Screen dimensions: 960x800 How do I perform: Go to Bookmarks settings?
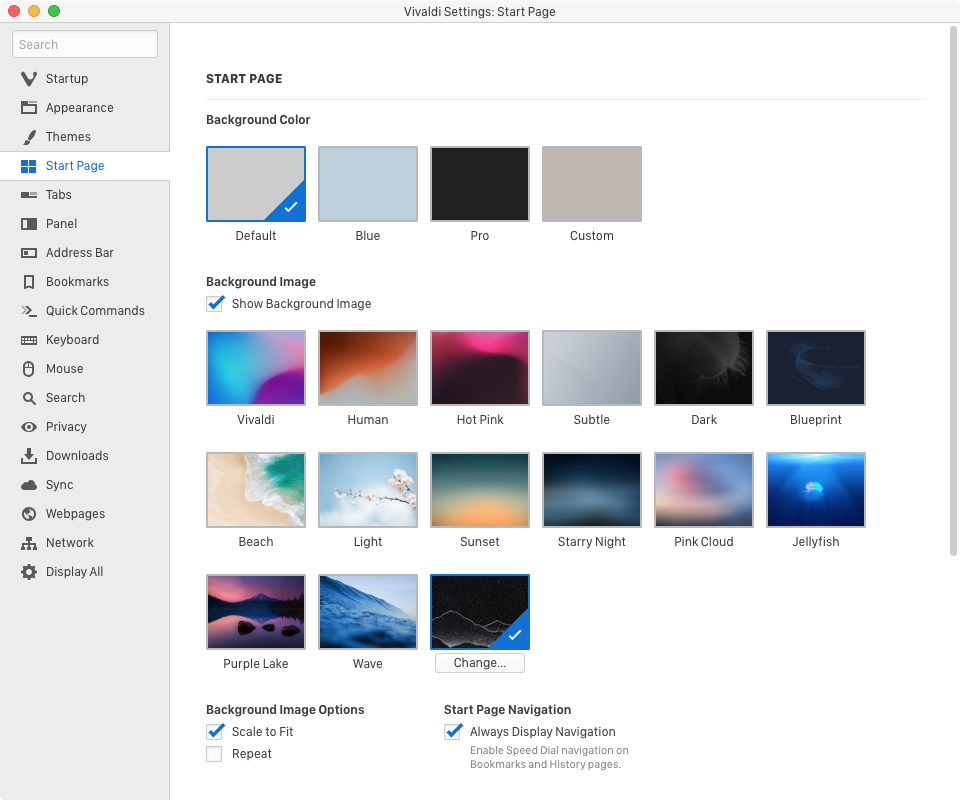coord(85,282)
